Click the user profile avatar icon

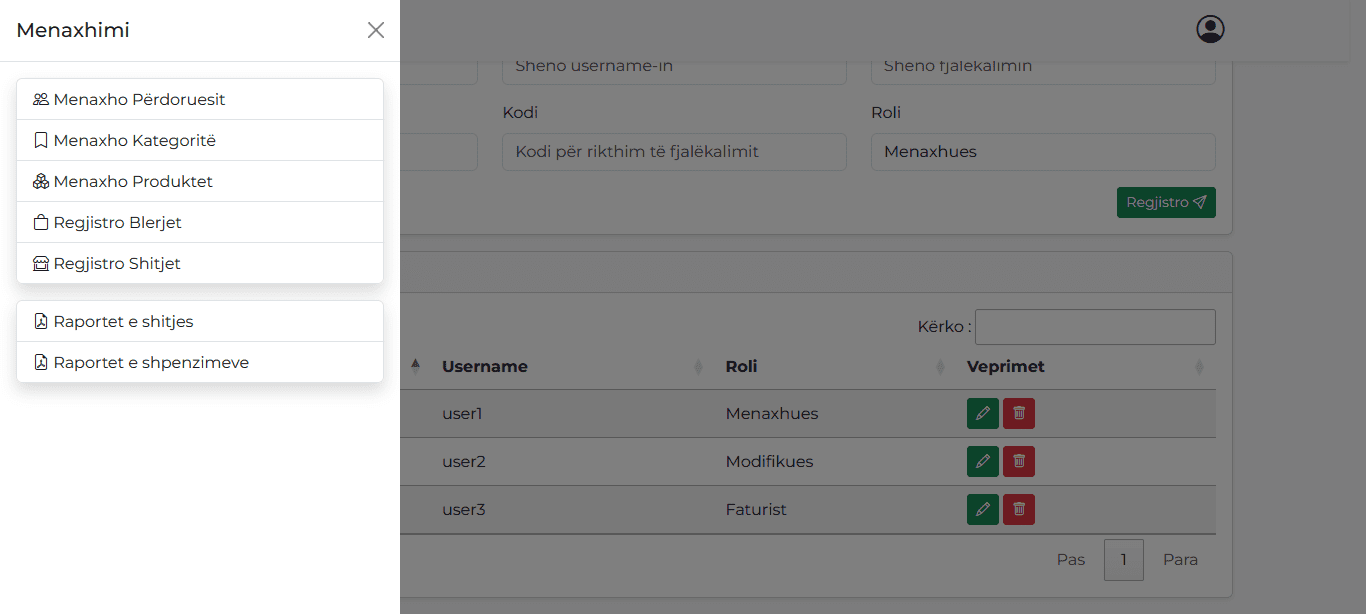(1210, 29)
